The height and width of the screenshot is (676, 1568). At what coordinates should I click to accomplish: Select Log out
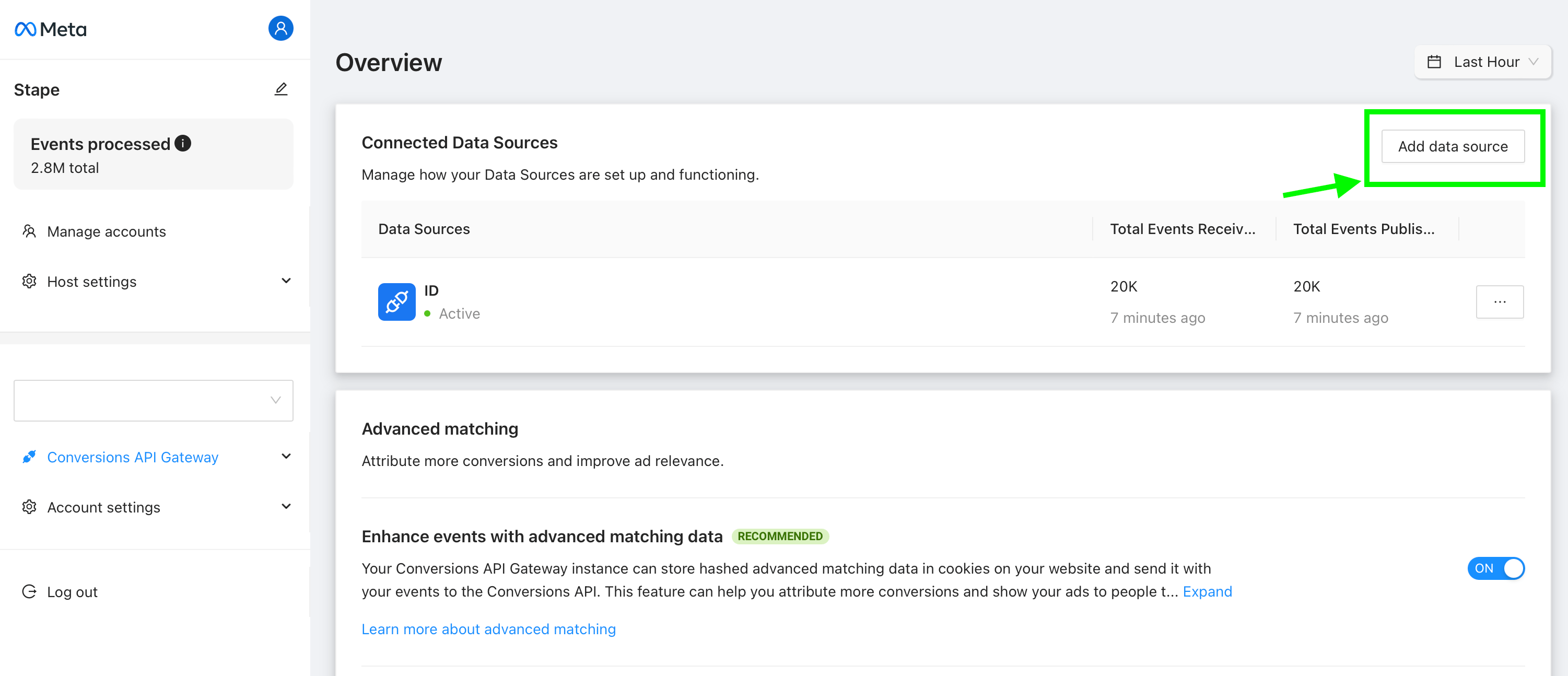pyautogui.click(x=73, y=592)
